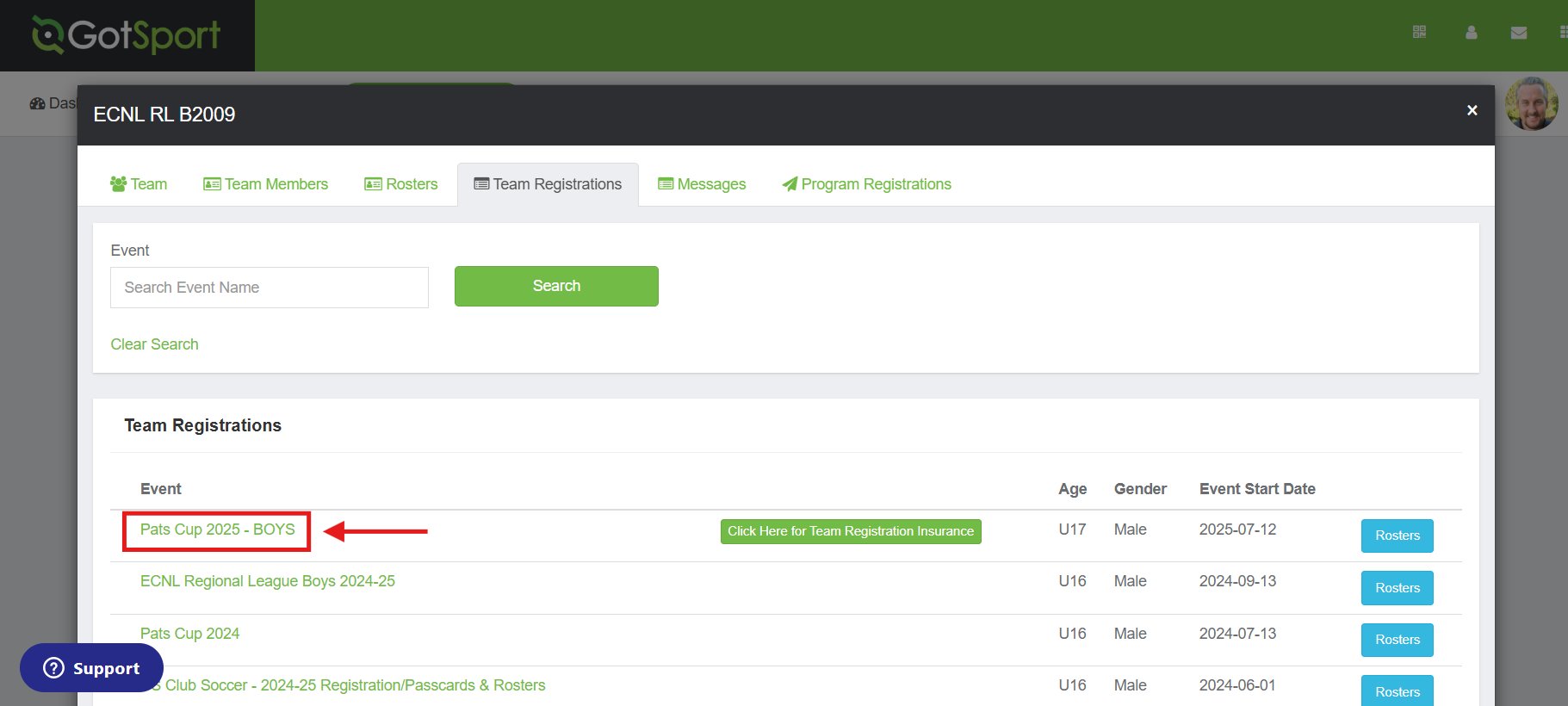
Task: Click the QR code icon in header
Action: (x=1419, y=32)
